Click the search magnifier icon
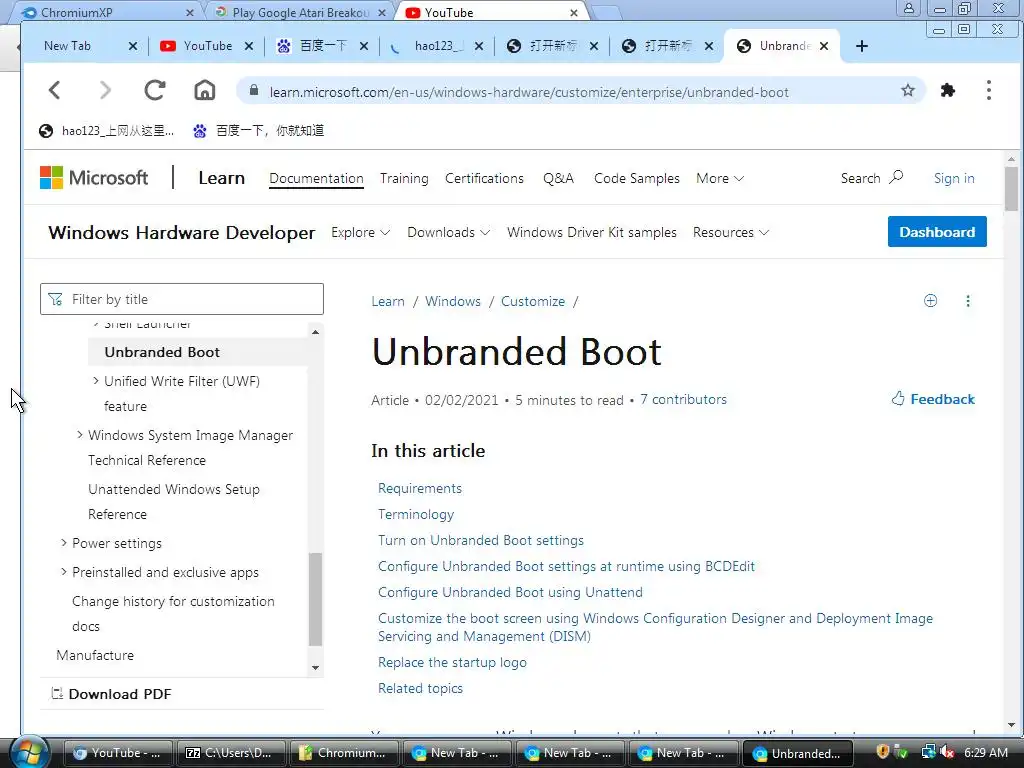 click(897, 177)
